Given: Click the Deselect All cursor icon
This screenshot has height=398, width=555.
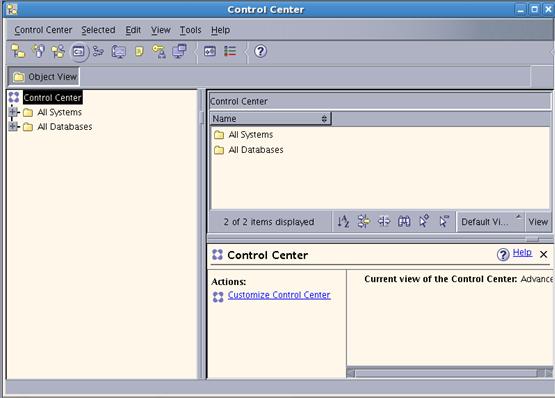Looking at the screenshot, I should tap(444, 221).
